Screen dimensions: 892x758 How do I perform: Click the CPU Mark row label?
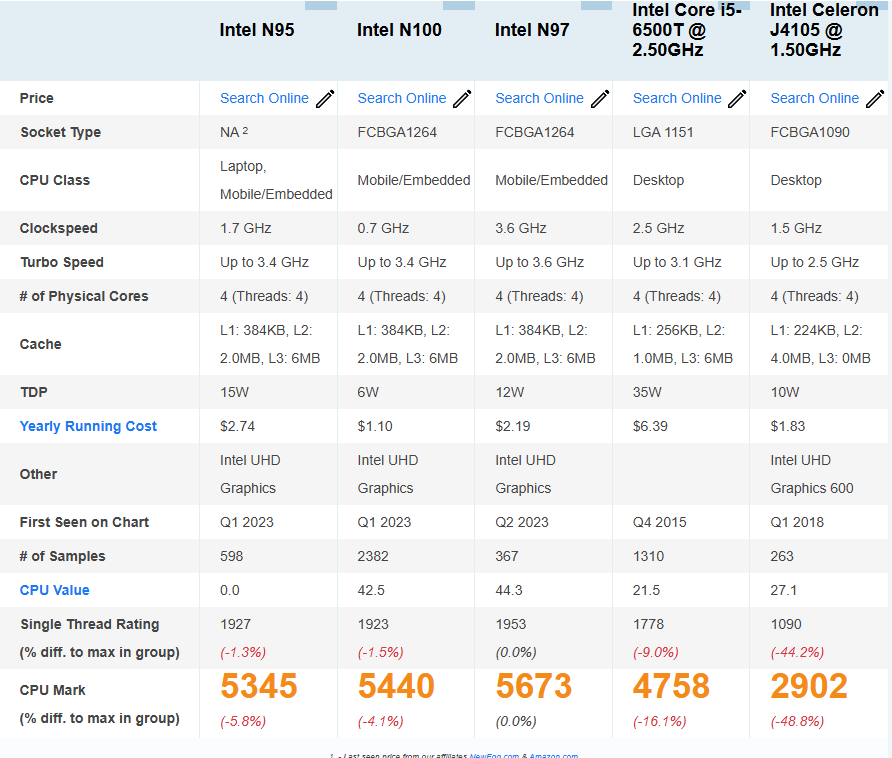click(52, 690)
